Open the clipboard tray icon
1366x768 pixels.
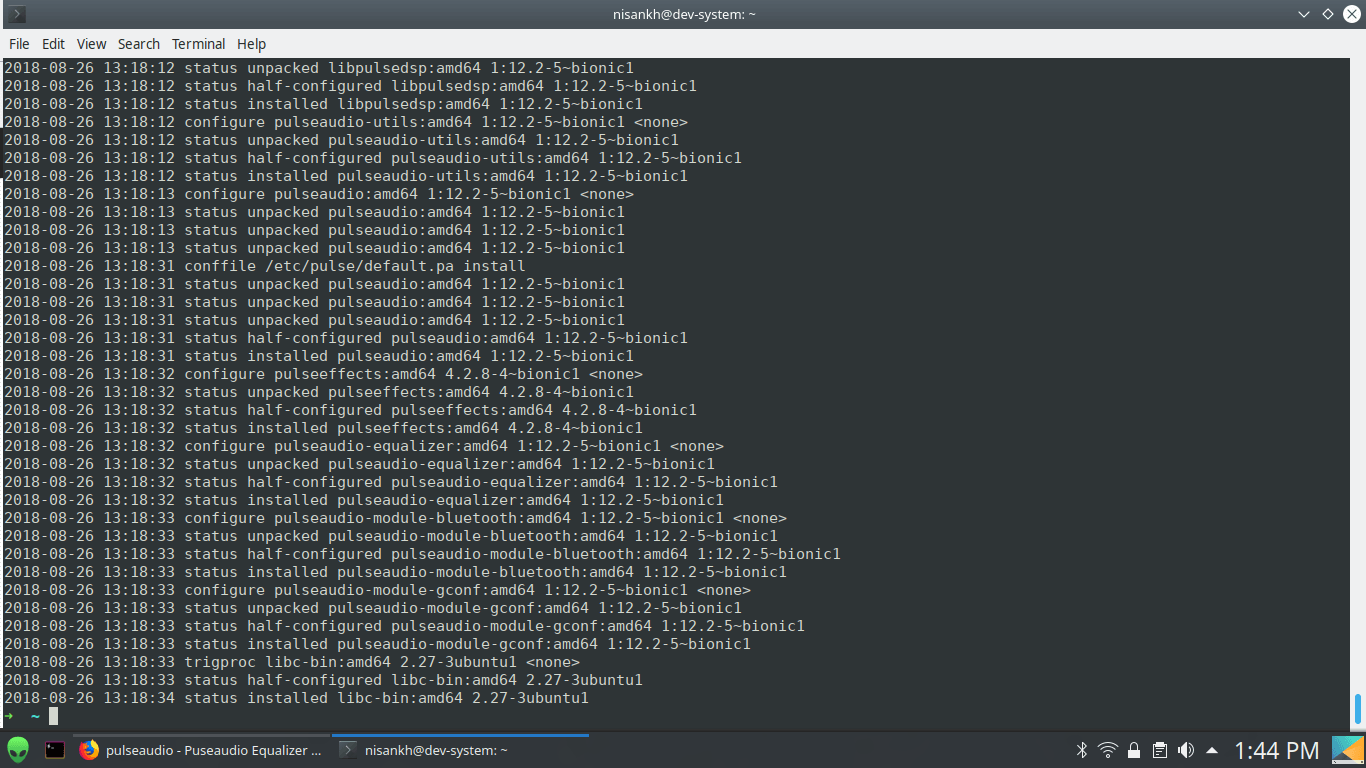click(1160, 750)
